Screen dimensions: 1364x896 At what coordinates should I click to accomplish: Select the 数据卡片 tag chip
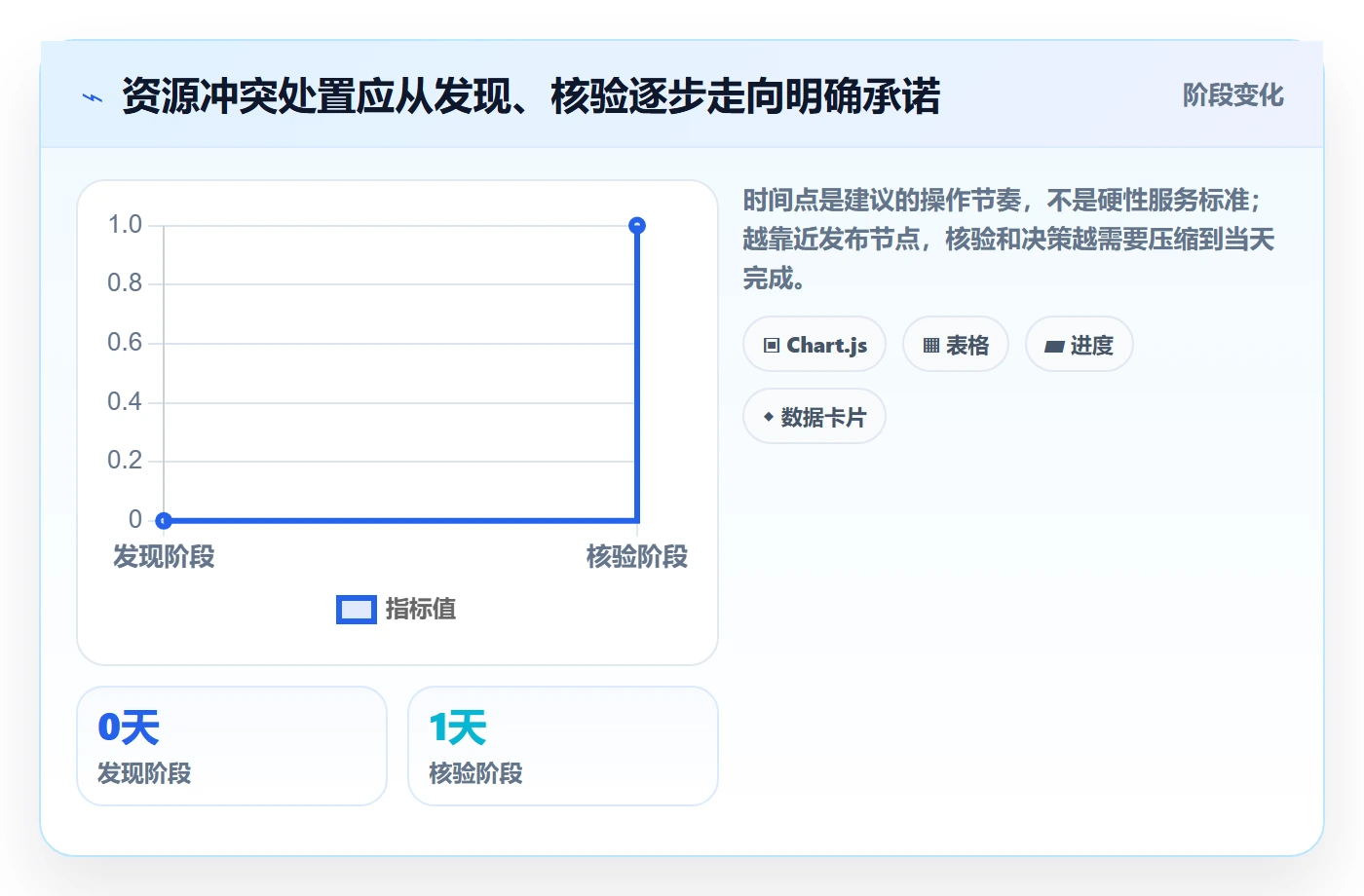tap(815, 417)
